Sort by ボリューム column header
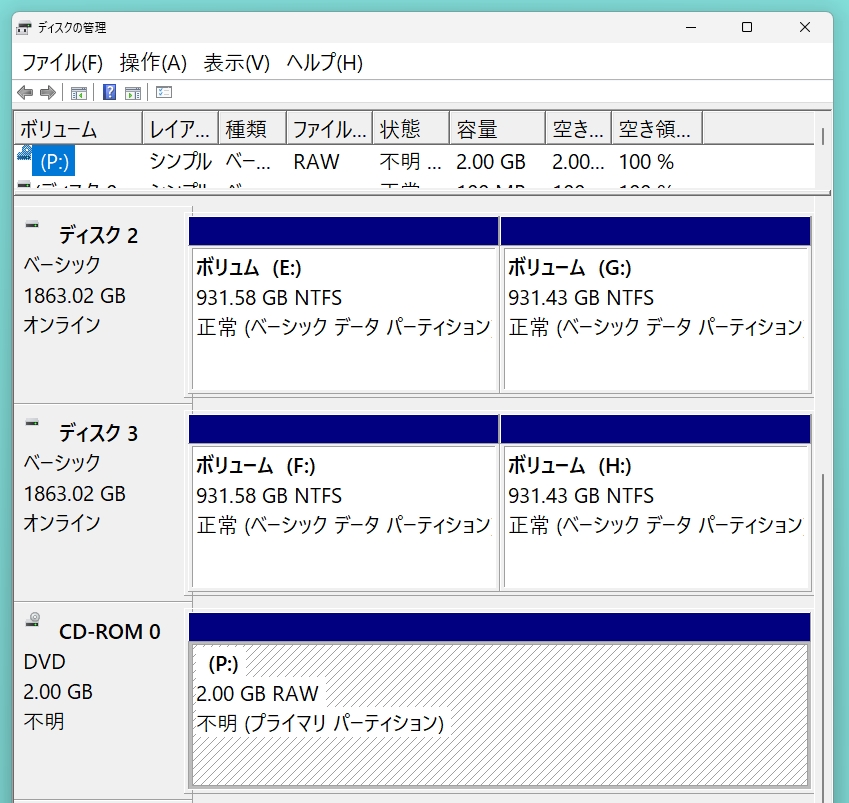 78,129
